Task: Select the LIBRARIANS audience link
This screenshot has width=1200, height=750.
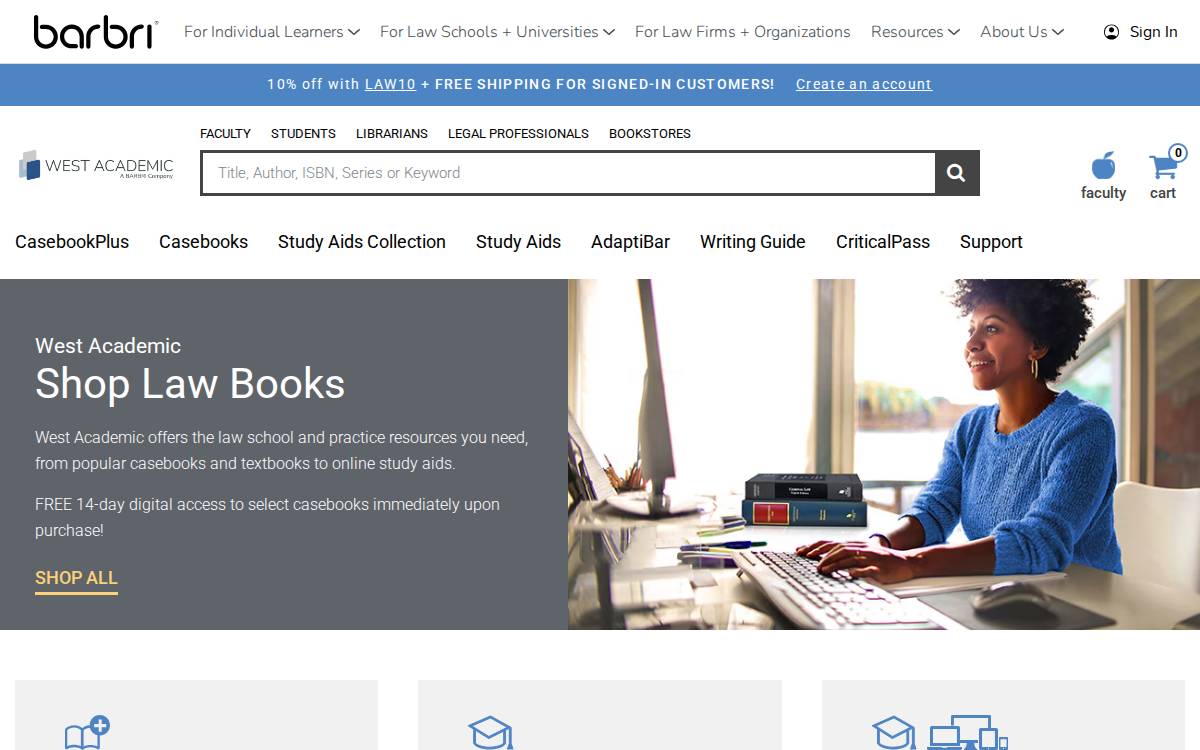Action: click(392, 133)
